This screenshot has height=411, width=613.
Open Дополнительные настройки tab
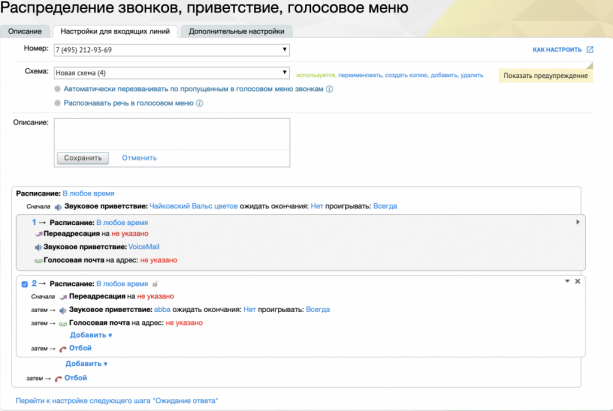[x=237, y=31]
